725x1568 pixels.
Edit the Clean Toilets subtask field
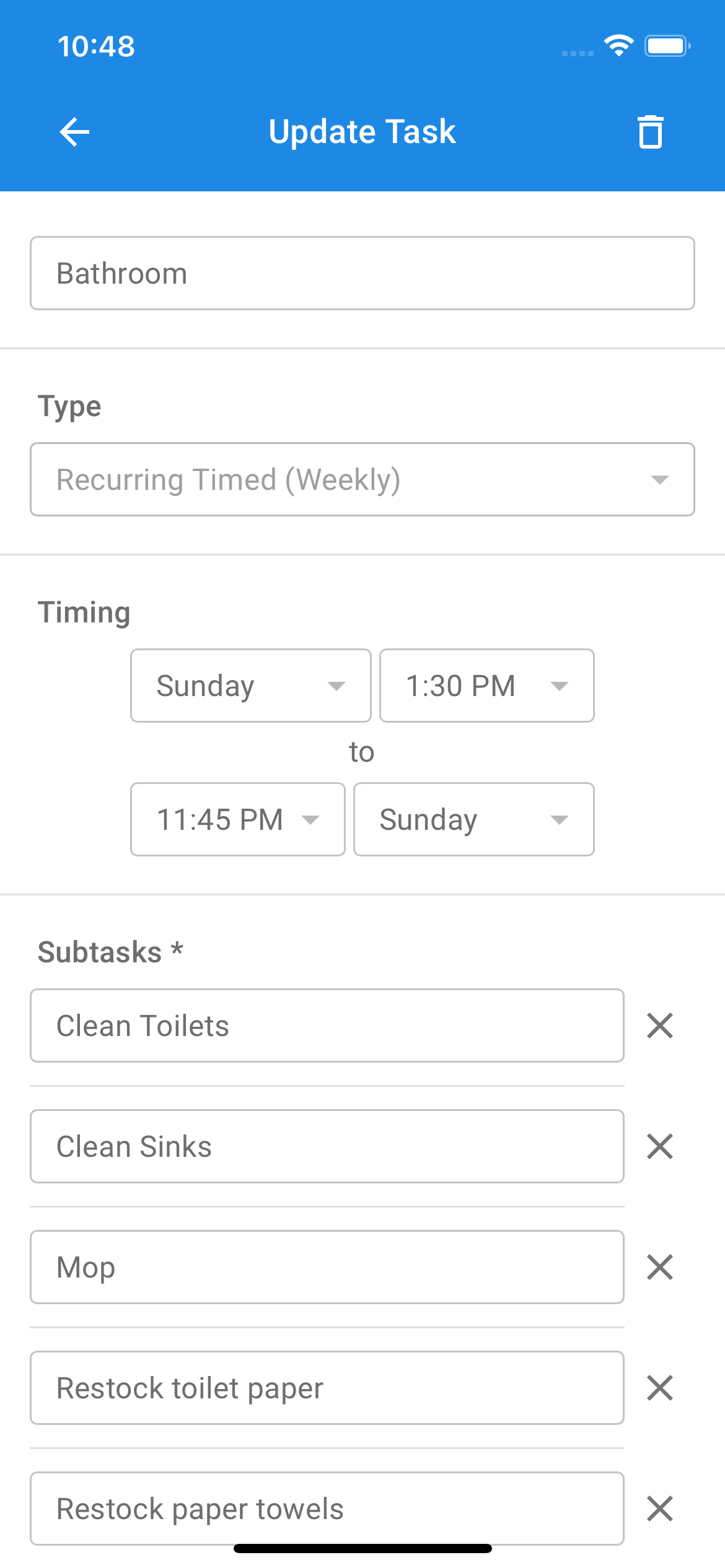[327, 1026]
